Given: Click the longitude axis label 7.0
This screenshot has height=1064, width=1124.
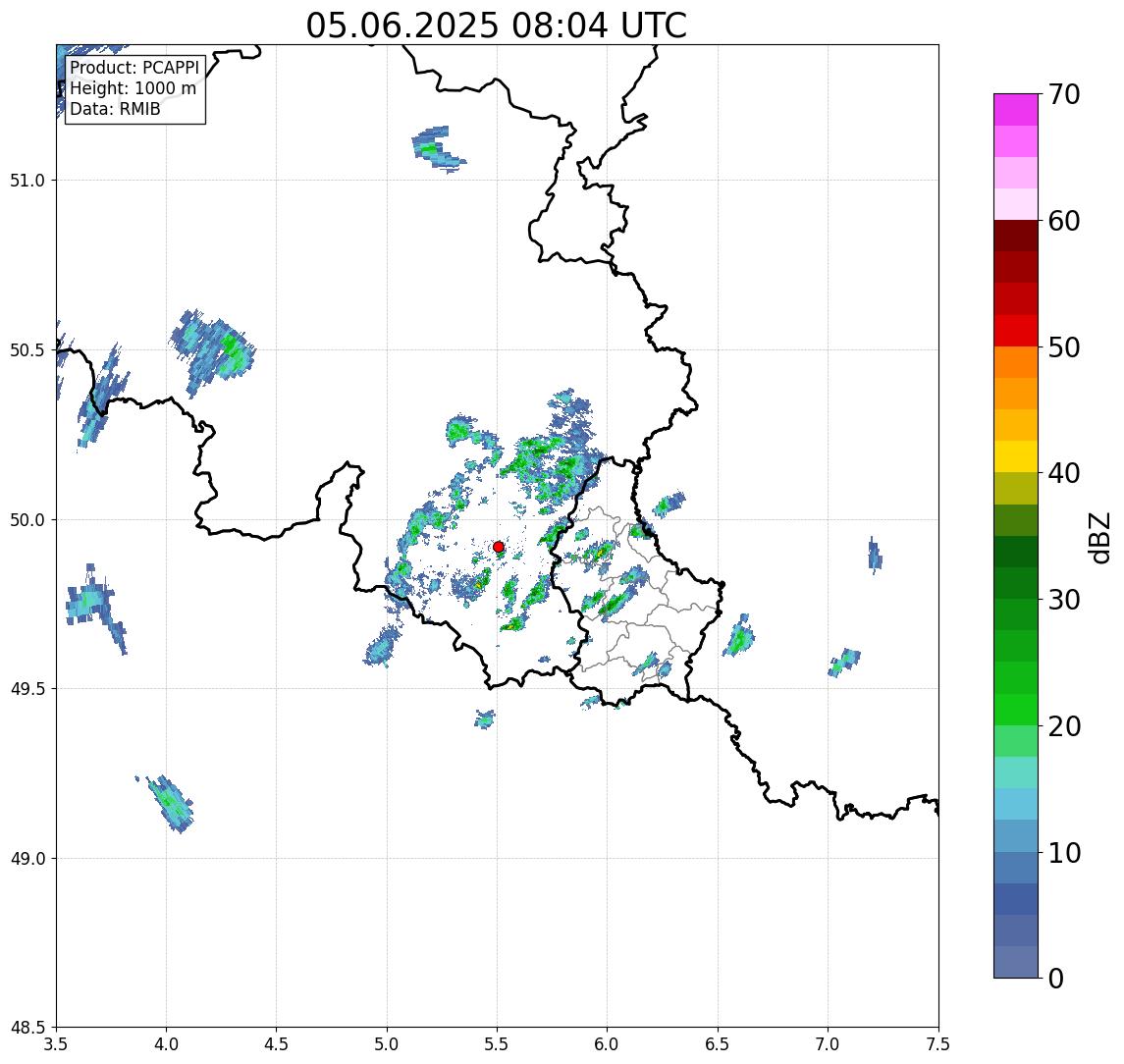Looking at the screenshot, I should pos(828,1044).
